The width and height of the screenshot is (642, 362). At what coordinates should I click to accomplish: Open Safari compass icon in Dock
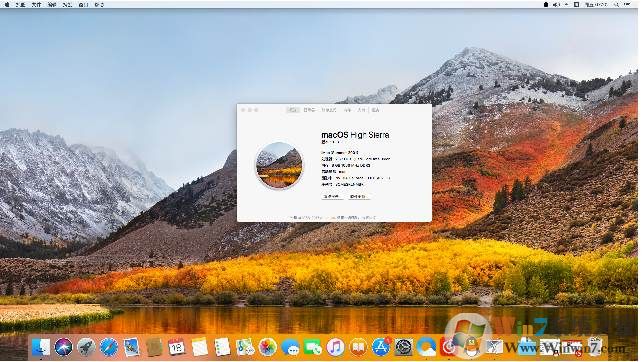tap(109, 347)
